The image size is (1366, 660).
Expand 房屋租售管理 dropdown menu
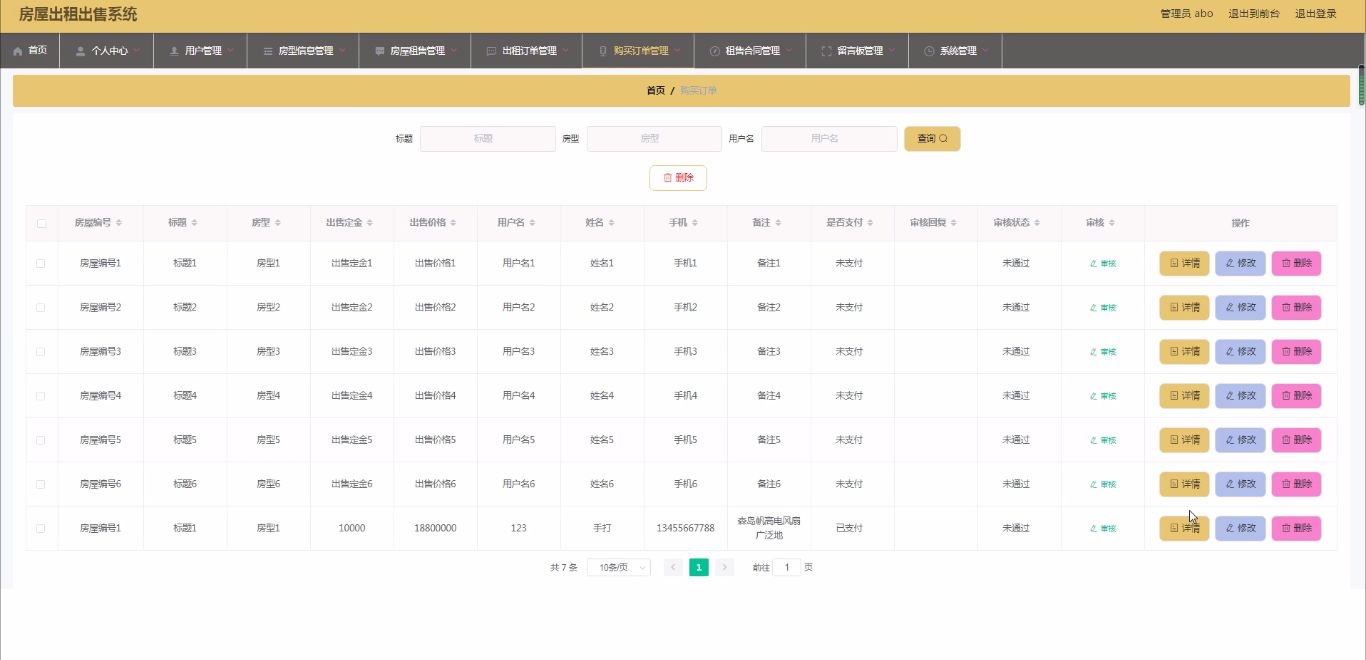pos(415,50)
